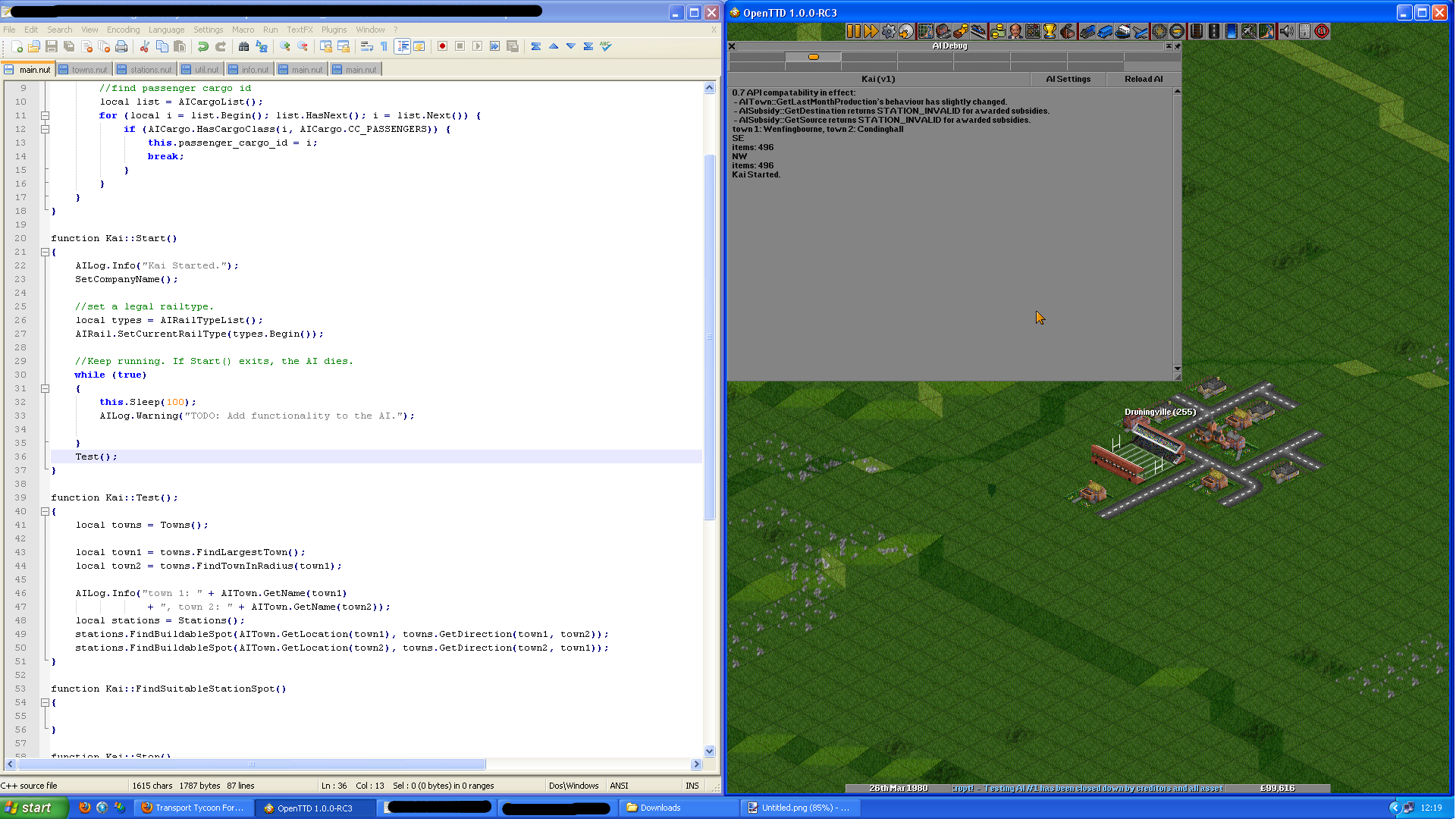The height and width of the screenshot is (819, 1456).
Task: Click the Find binoculars icon in Notepad++
Action: (243, 46)
